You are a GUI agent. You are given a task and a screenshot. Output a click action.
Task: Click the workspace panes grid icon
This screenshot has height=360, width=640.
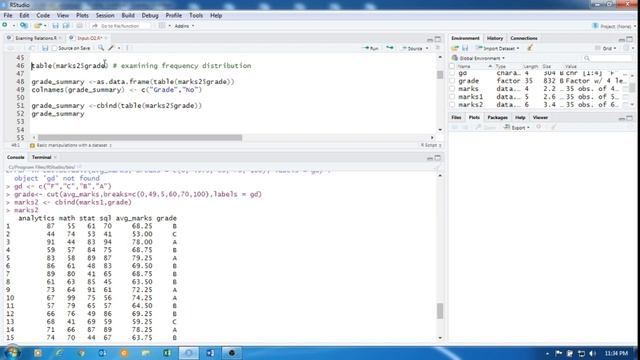click(x=162, y=26)
